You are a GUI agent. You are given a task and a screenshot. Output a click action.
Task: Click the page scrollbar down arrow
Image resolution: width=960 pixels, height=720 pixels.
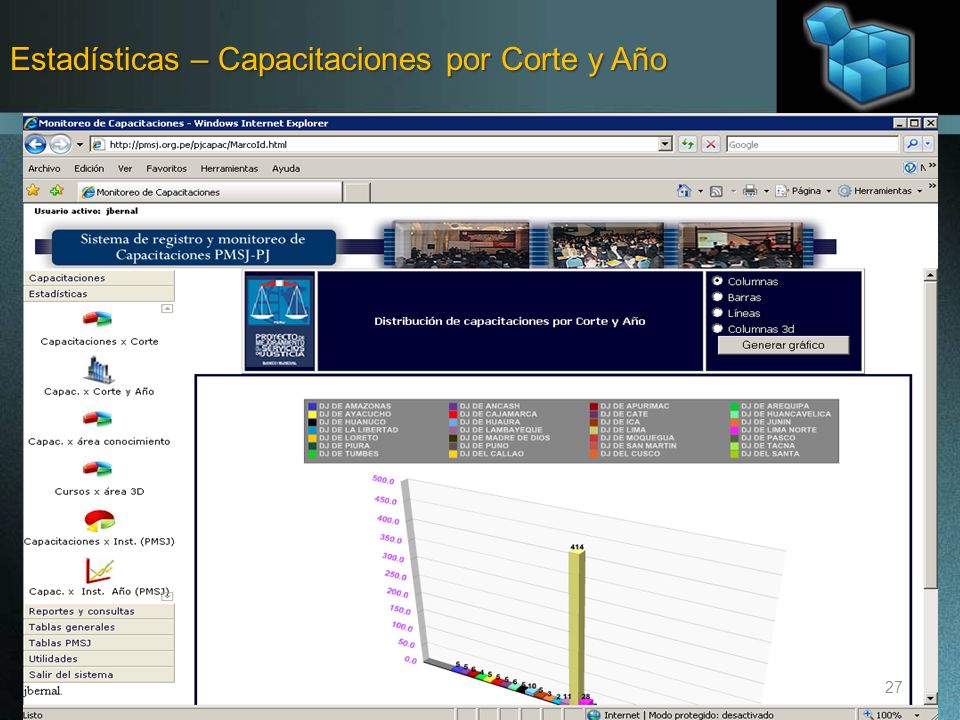coord(931,699)
